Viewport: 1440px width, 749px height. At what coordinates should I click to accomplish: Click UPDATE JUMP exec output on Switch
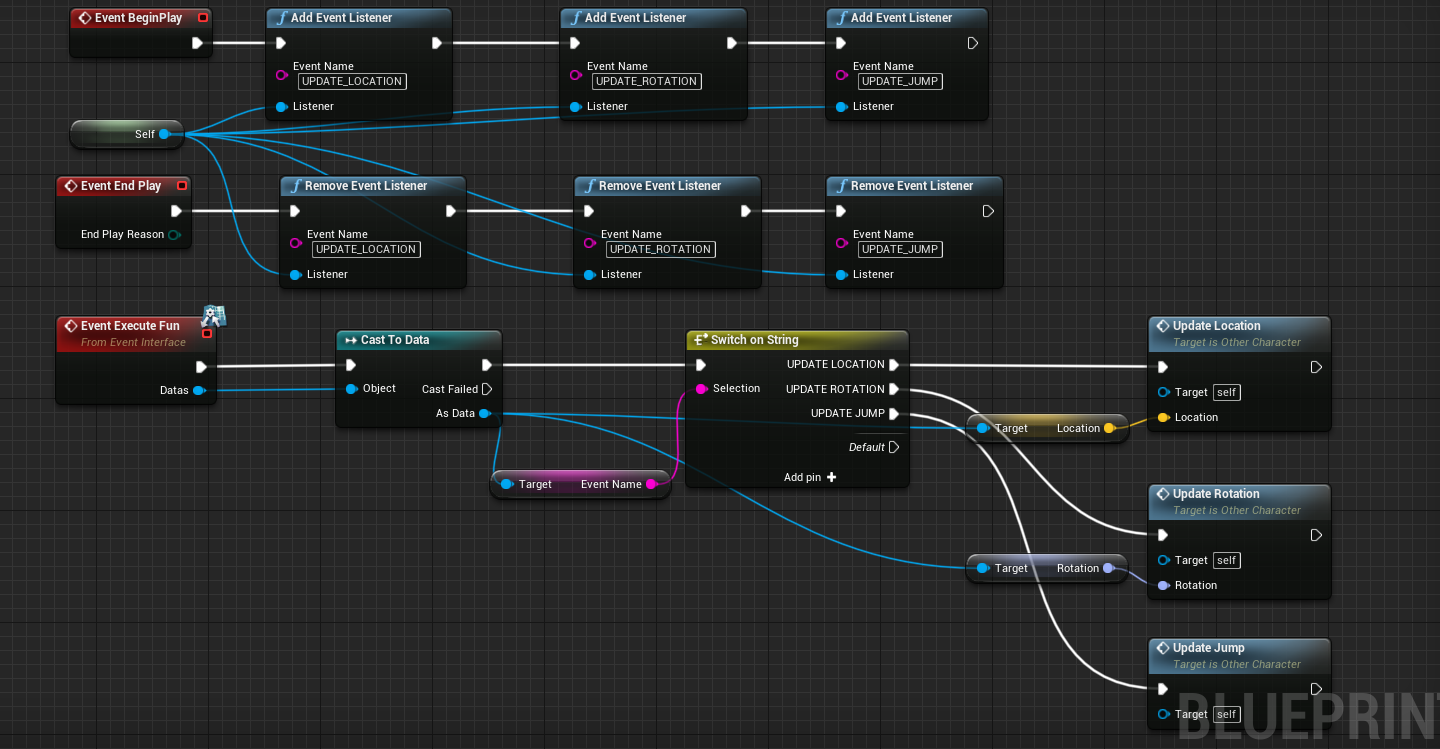894,414
